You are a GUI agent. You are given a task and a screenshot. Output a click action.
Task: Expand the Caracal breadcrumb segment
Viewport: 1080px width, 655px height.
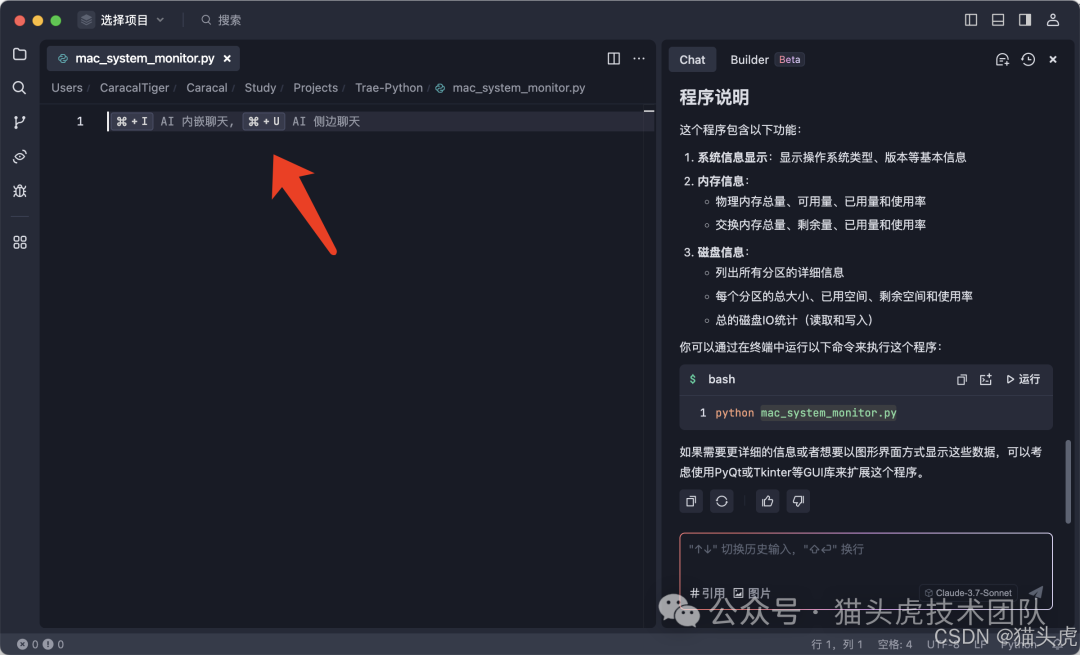tap(207, 88)
